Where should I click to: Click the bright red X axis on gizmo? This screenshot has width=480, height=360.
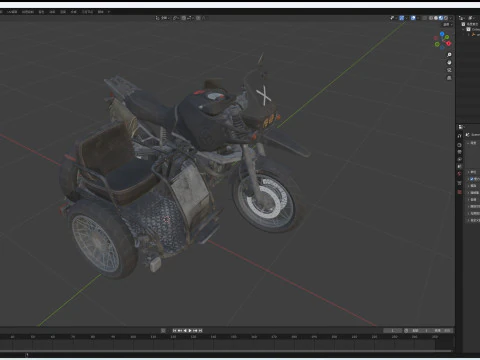[449, 43]
